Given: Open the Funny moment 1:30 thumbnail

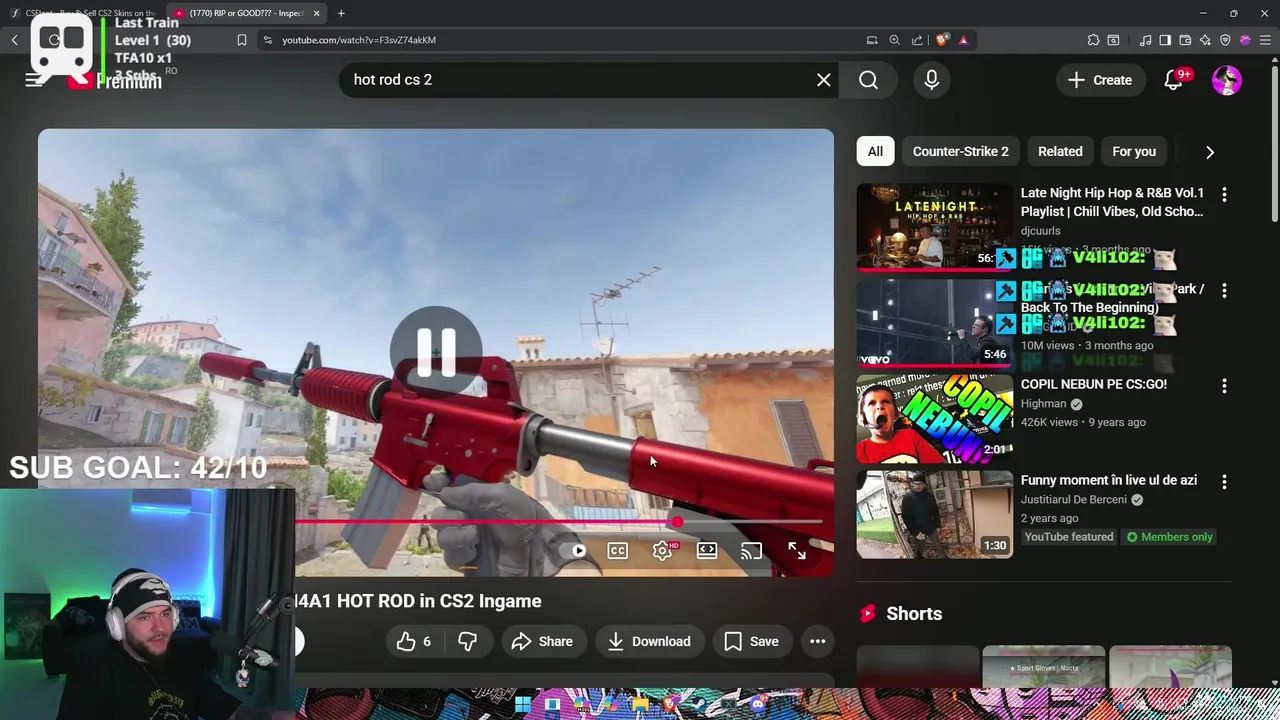Looking at the screenshot, I should click(934, 514).
